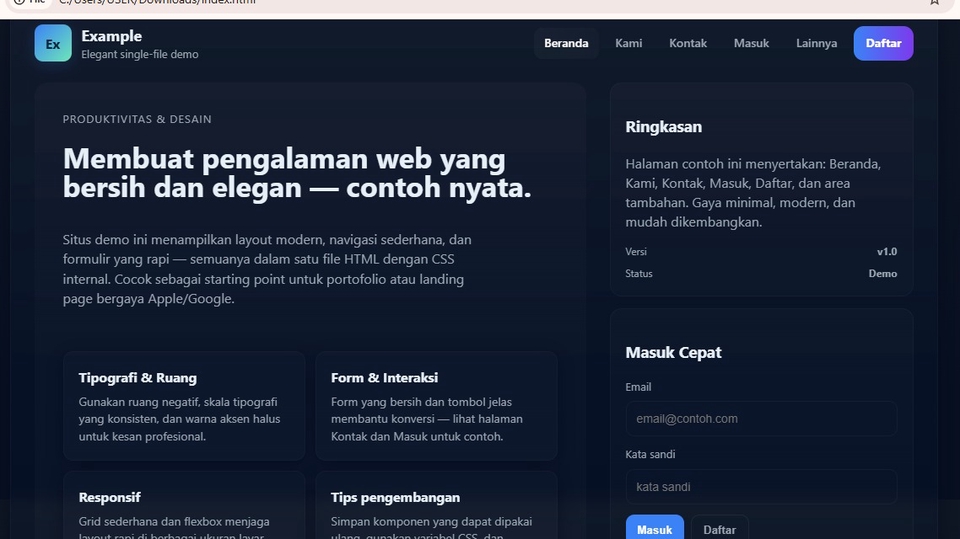The height and width of the screenshot is (539, 960).
Task: Focus the Kata sandi password field
Action: pos(761,487)
